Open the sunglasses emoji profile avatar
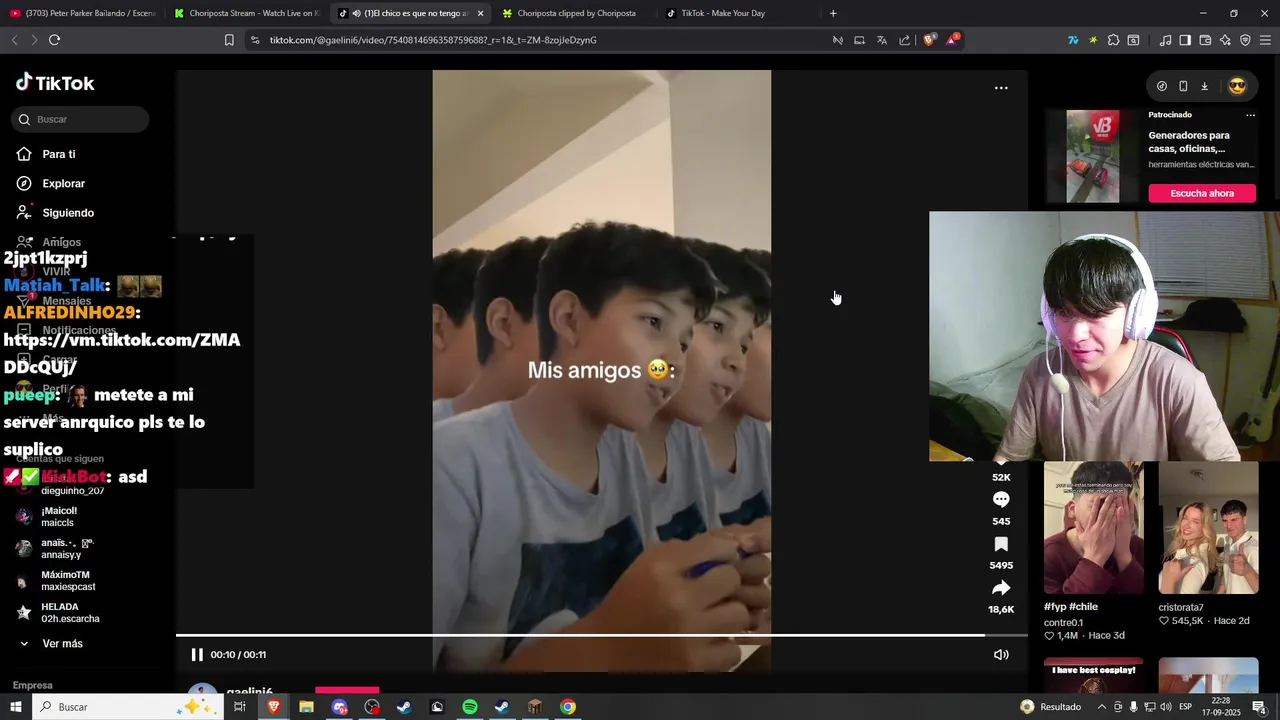 point(1237,86)
